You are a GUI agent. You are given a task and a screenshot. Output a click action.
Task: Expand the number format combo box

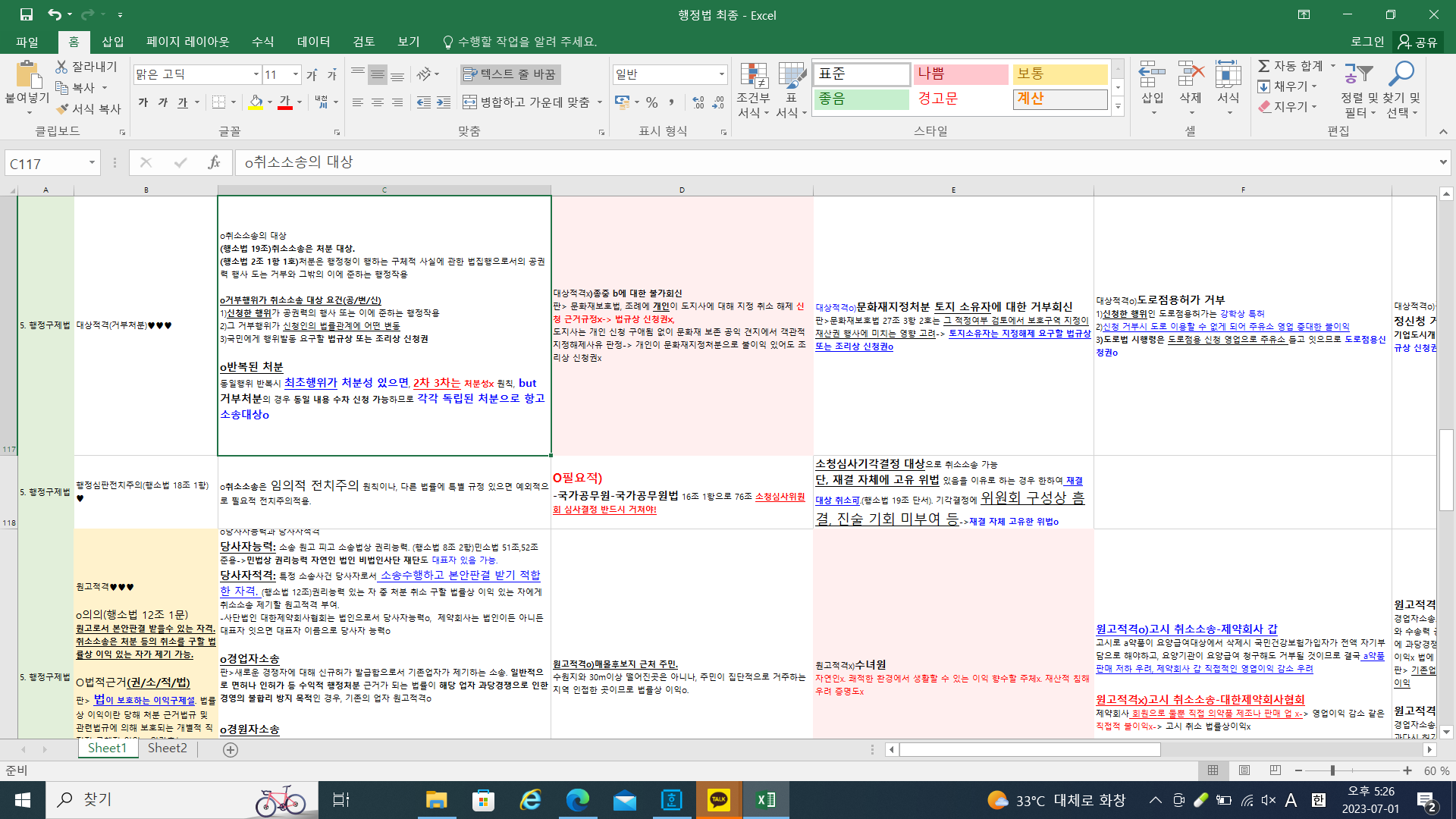pyautogui.click(x=721, y=74)
